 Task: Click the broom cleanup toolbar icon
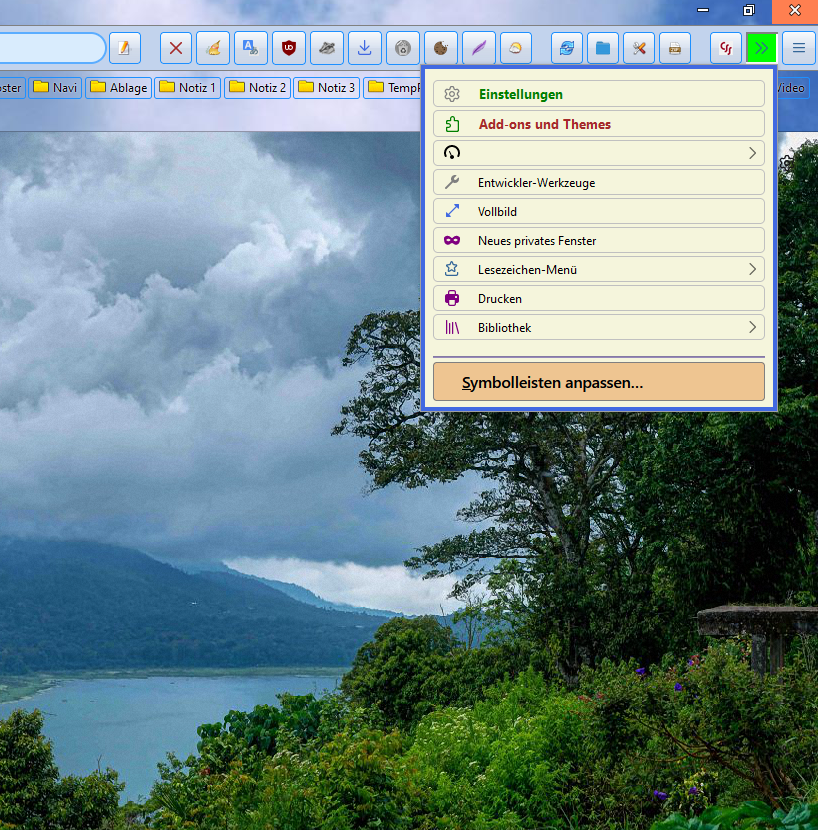[213, 48]
